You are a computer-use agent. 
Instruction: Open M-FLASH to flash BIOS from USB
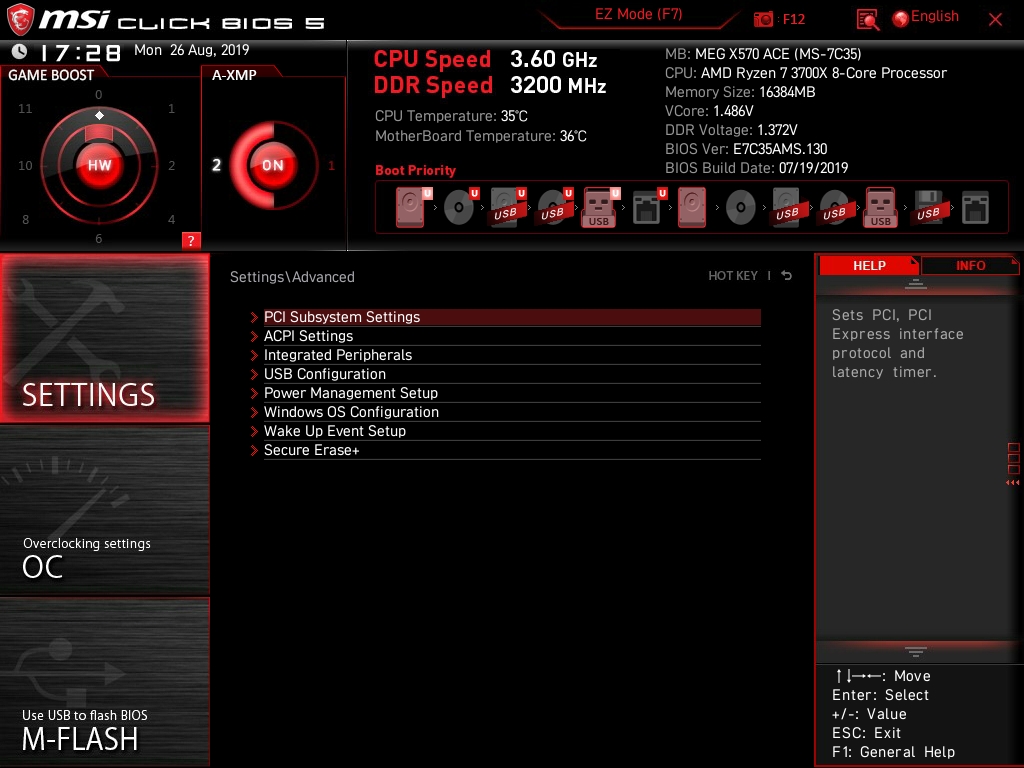coord(104,682)
